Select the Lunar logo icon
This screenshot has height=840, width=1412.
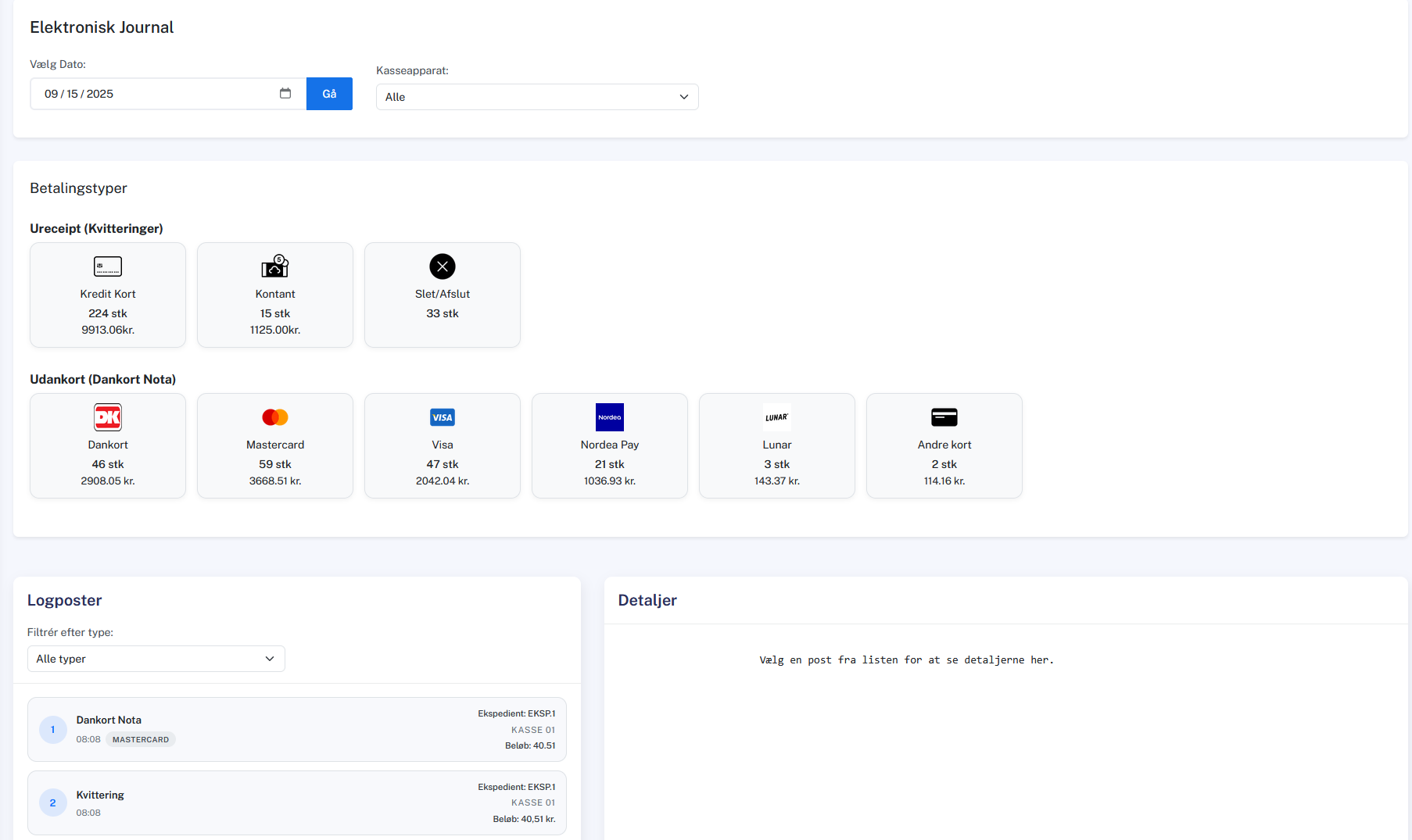pos(777,417)
